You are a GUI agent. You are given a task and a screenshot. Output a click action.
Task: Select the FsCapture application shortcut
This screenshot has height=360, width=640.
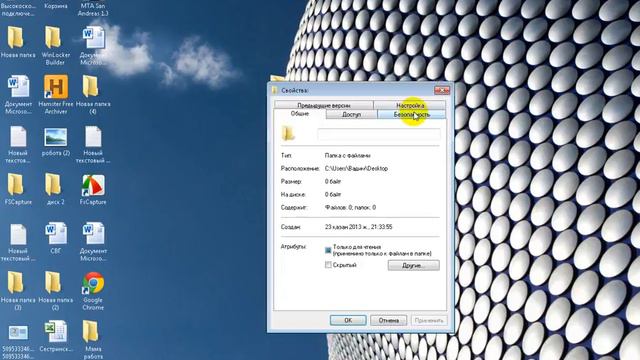pyautogui.click(x=93, y=185)
